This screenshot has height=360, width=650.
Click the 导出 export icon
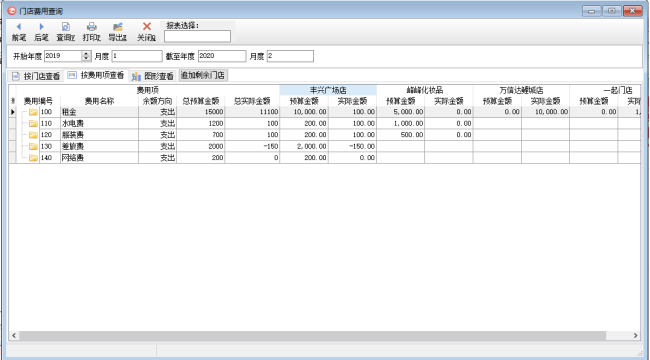tap(118, 27)
